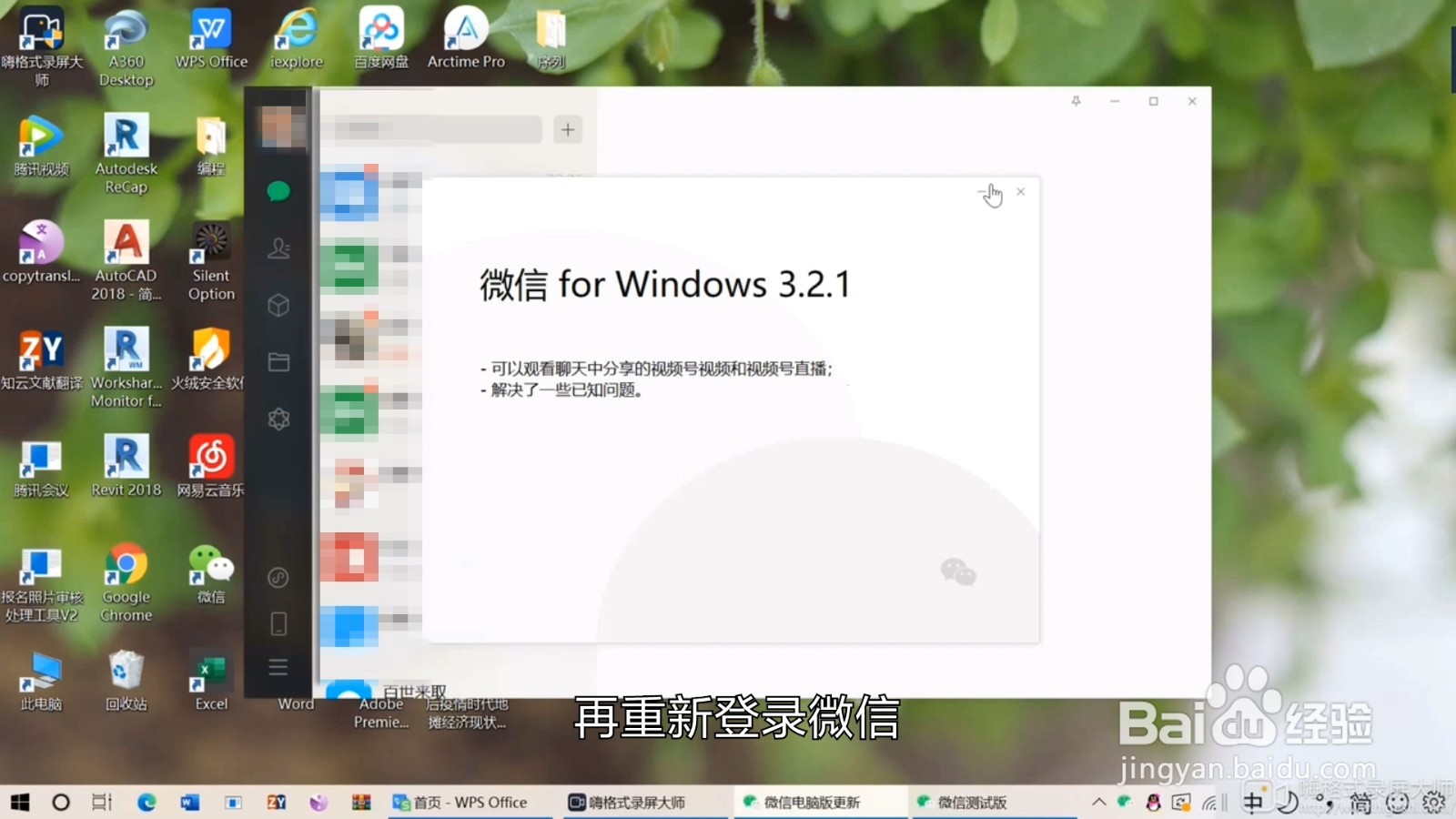Pin the WeChat window on top

tap(1076, 101)
